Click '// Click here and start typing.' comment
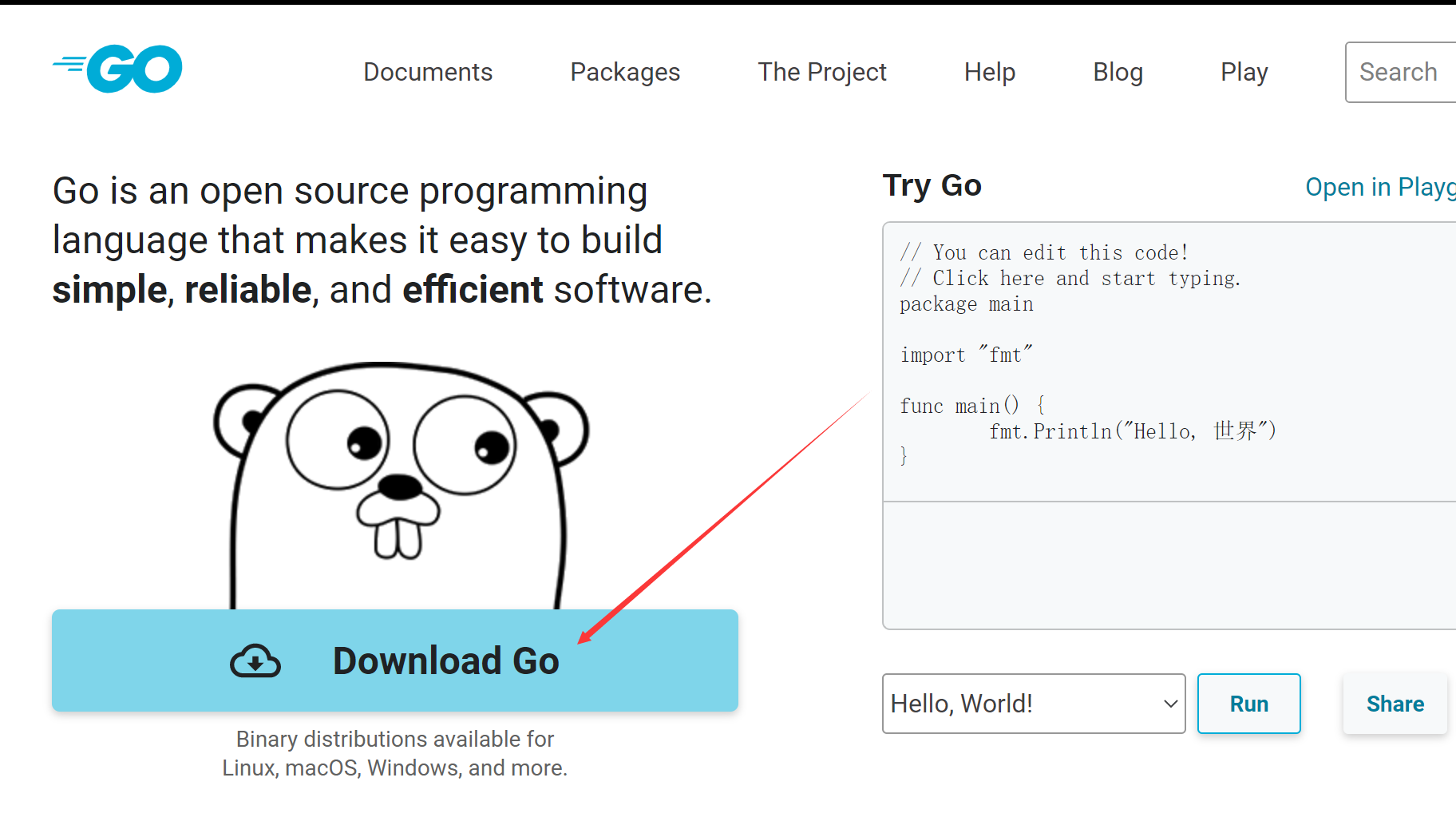Image resolution: width=1456 pixels, height=837 pixels. [1070, 279]
